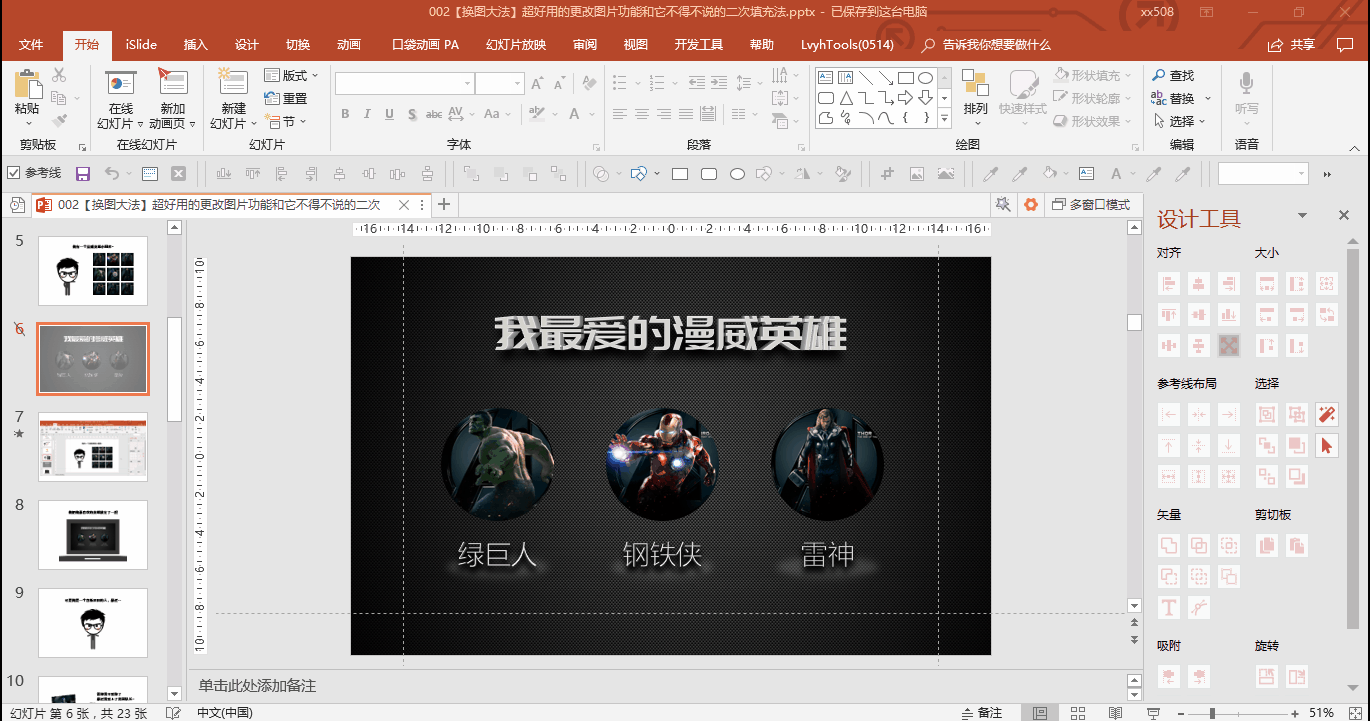Viewport: 1370px width, 721px height.
Task: Click the save floppy disk icon
Action: coord(83,173)
